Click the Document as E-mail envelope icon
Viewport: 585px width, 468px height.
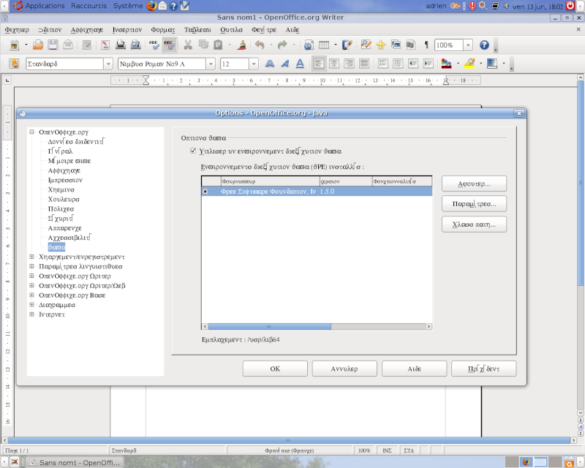[68, 45]
